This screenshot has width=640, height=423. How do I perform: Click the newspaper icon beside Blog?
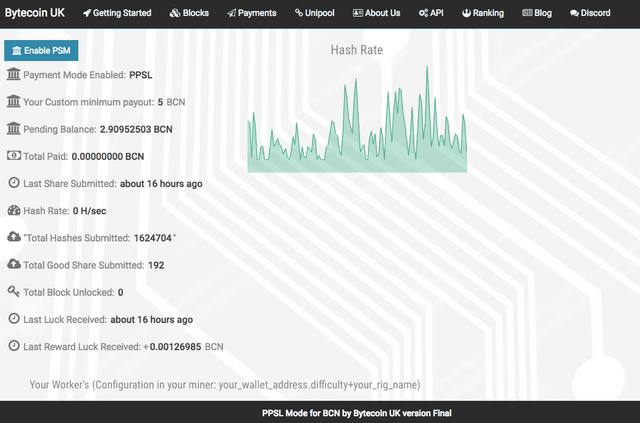pyautogui.click(x=527, y=13)
